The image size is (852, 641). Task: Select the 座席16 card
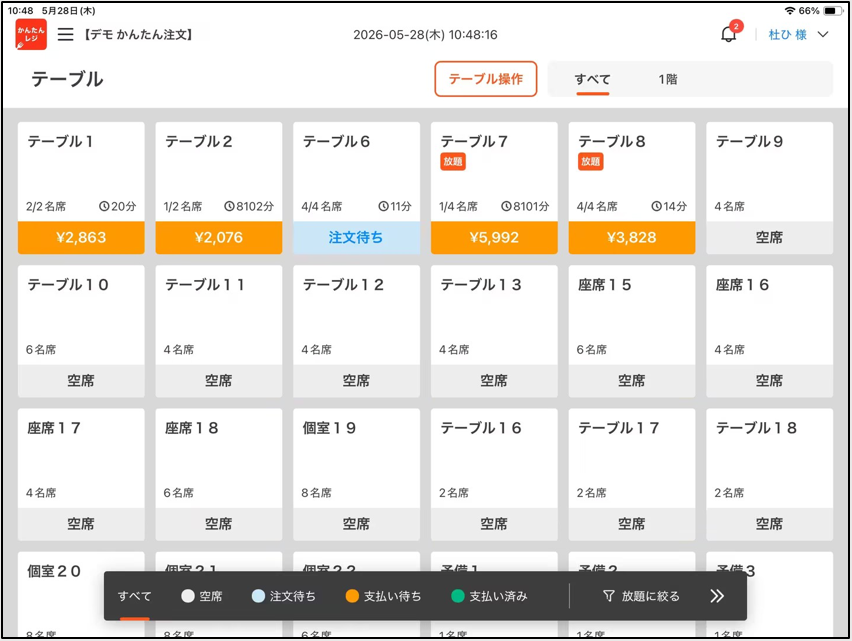point(769,331)
